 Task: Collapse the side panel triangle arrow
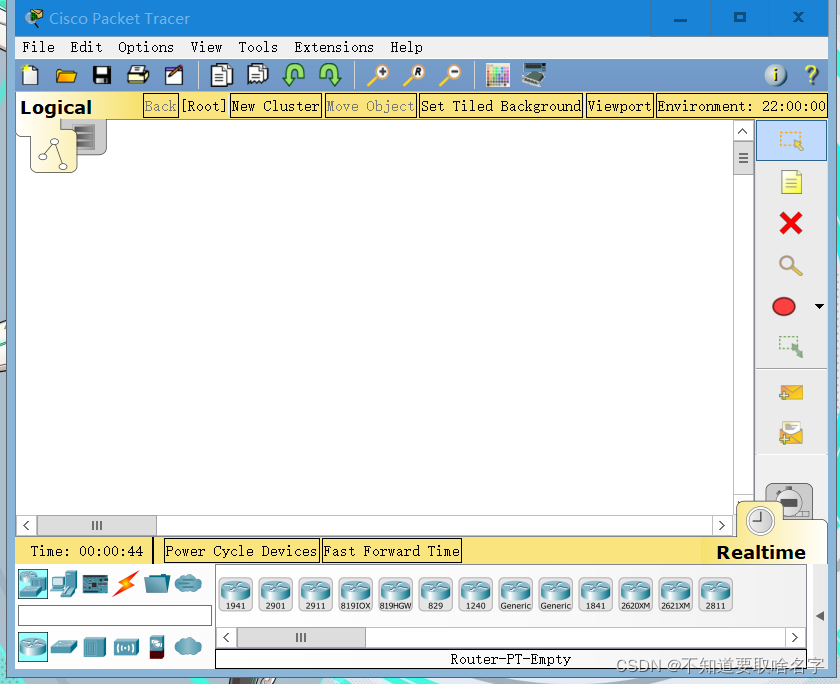(x=820, y=616)
